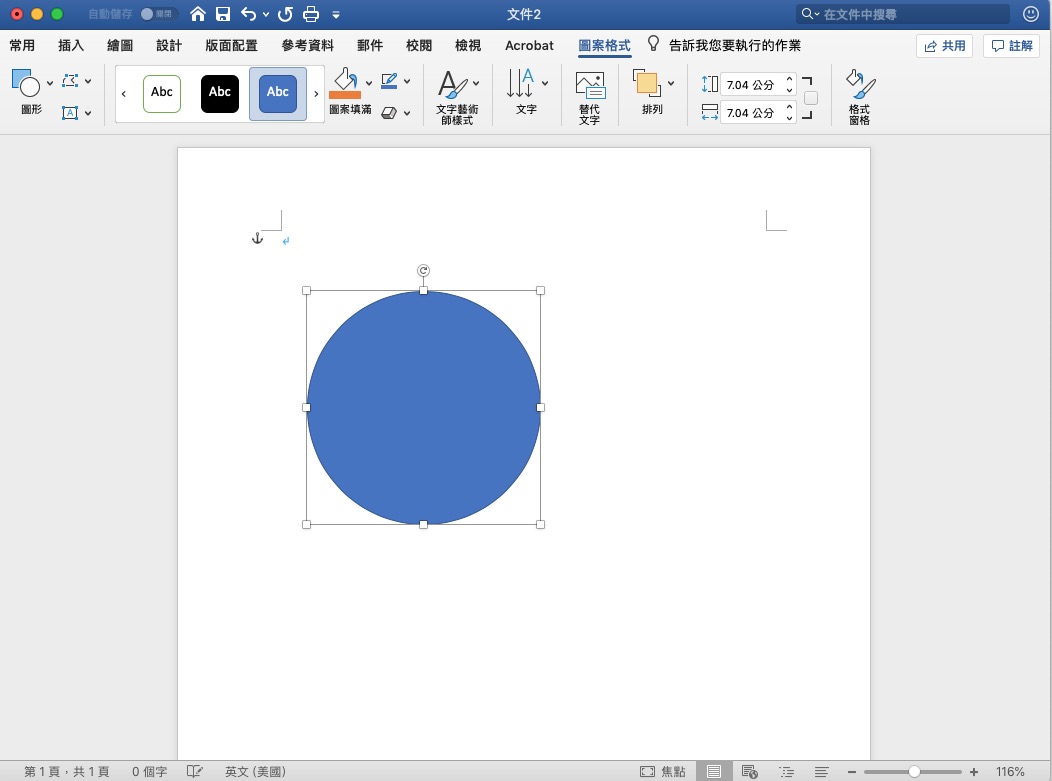Open the Alt Text (替代文字) tool
Screen dimensions: 1052x781
(x=589, y=98)
